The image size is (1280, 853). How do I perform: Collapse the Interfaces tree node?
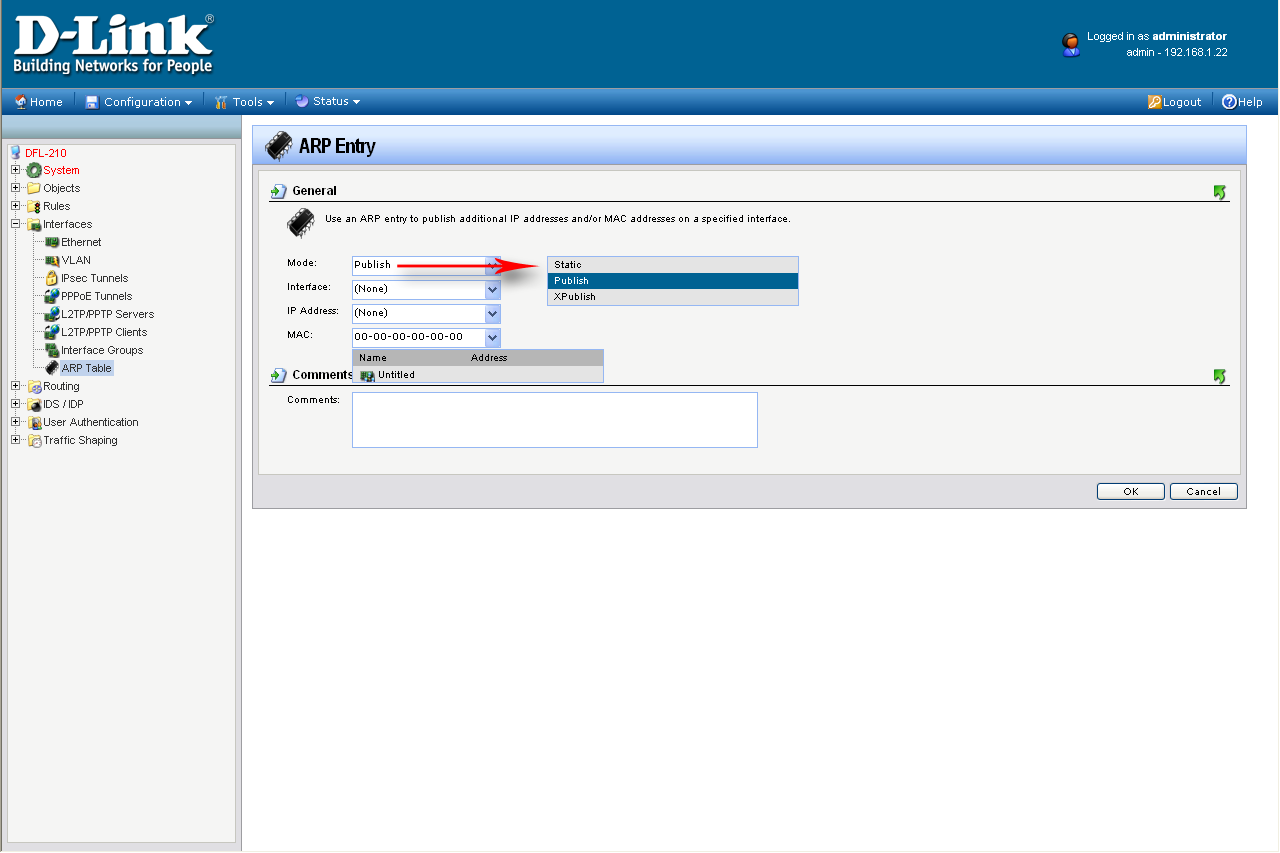click(15, 224)
